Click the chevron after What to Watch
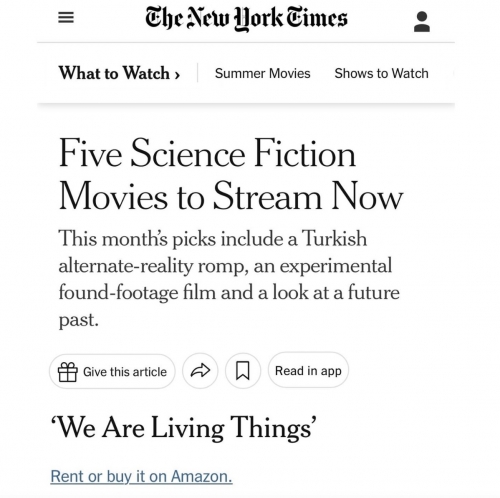The height and width of the screenshot is (498, 500). 177,74
